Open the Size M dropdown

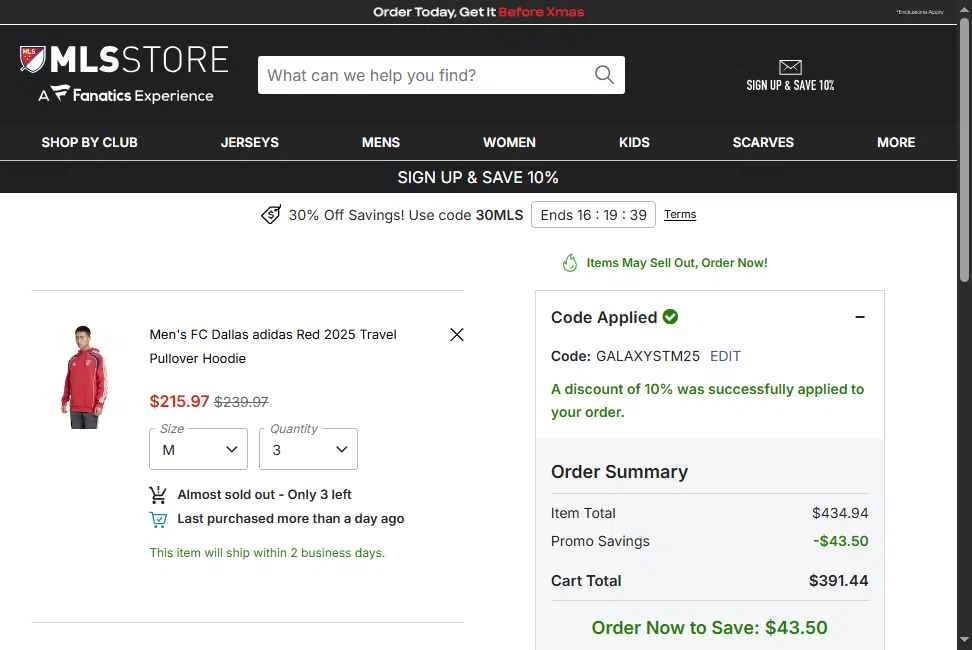[198, 449]
